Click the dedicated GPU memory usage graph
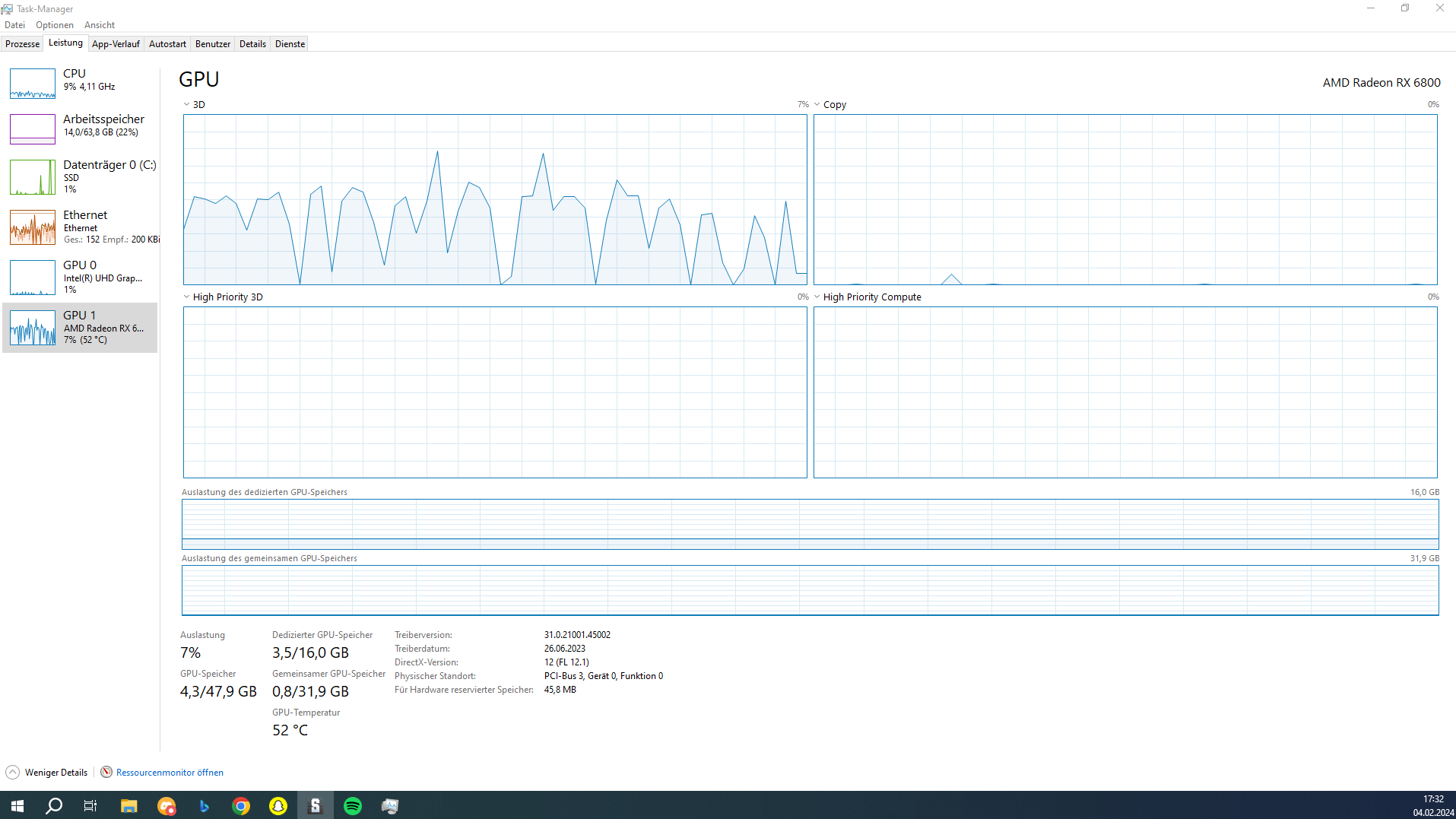The height and width of the screenshot is (819, 1456). 810,524
